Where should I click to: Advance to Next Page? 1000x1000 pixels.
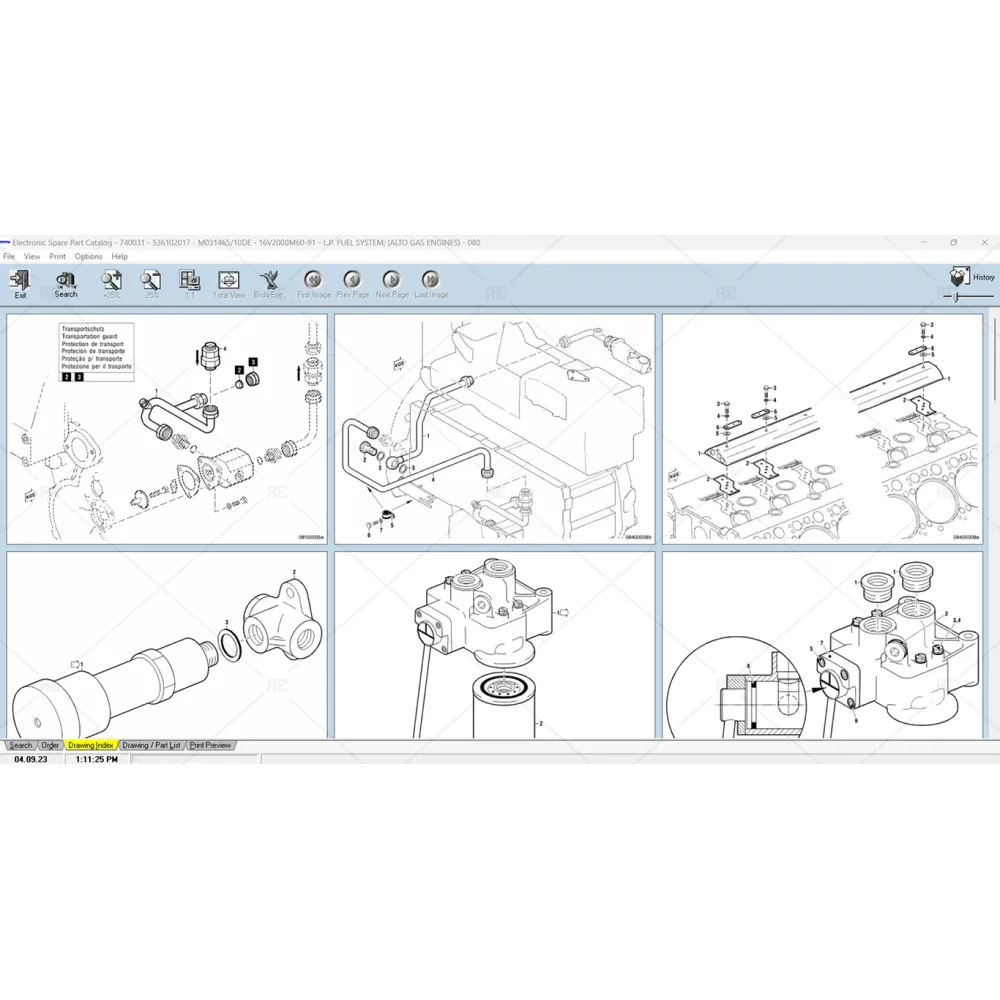392,280
